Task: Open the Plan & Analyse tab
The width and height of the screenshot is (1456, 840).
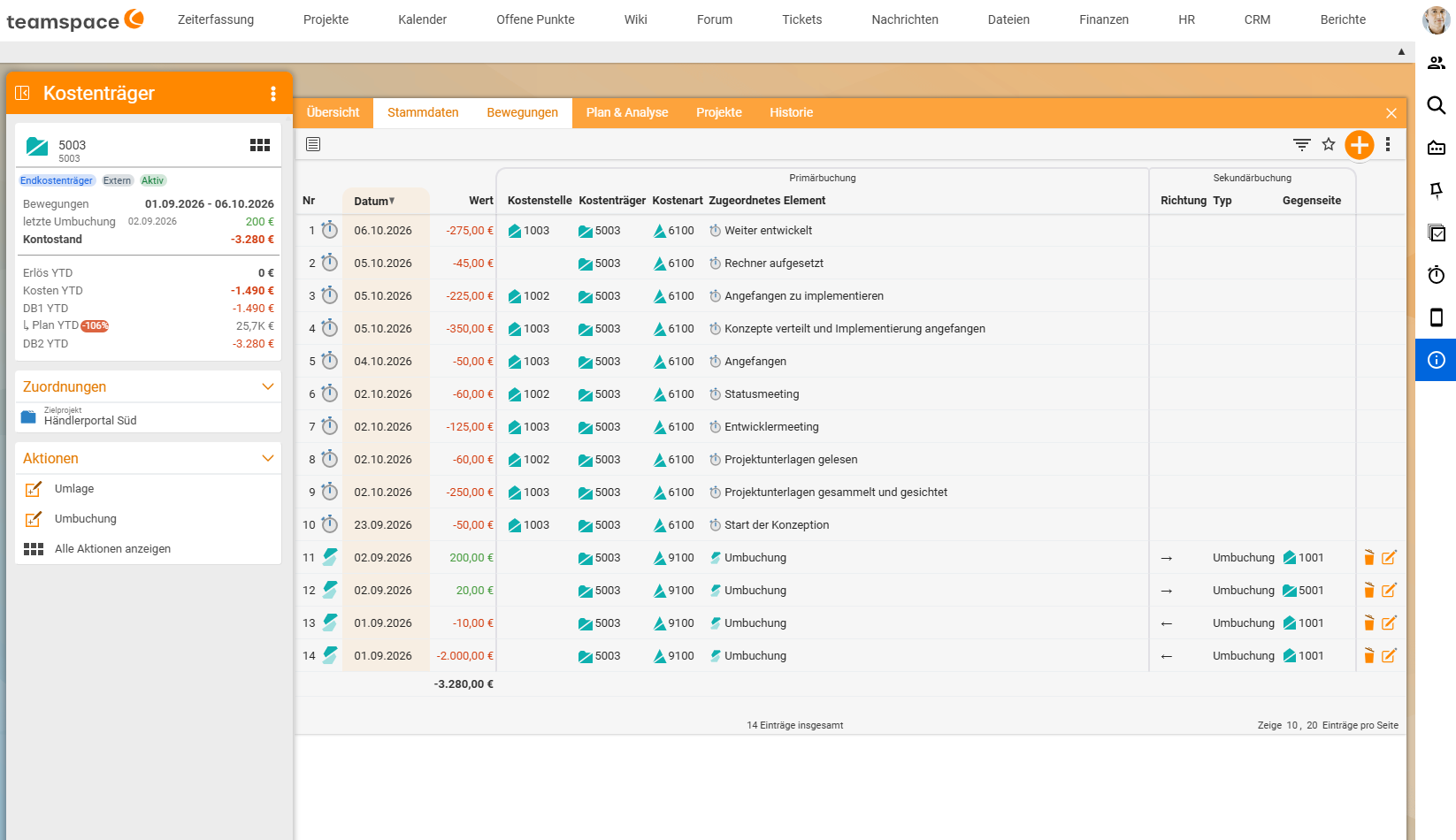Action: [627, 112]
